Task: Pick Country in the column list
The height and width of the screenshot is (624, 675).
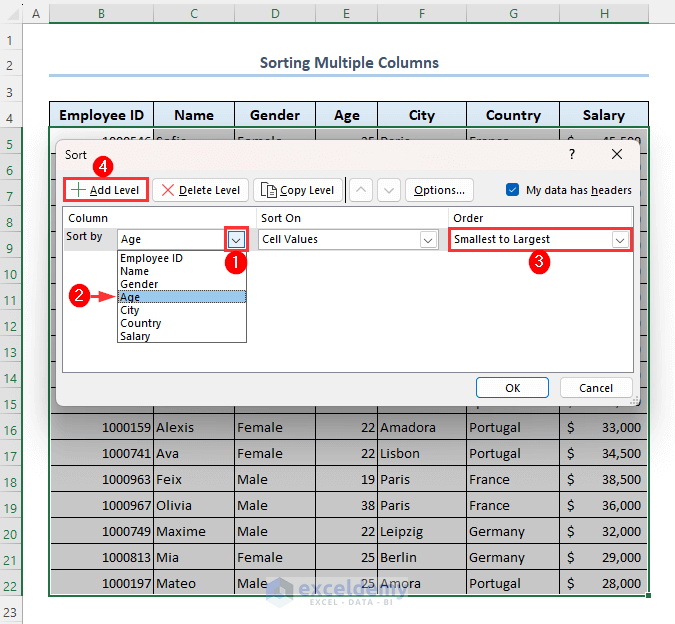Action: (x=140, y=323)
